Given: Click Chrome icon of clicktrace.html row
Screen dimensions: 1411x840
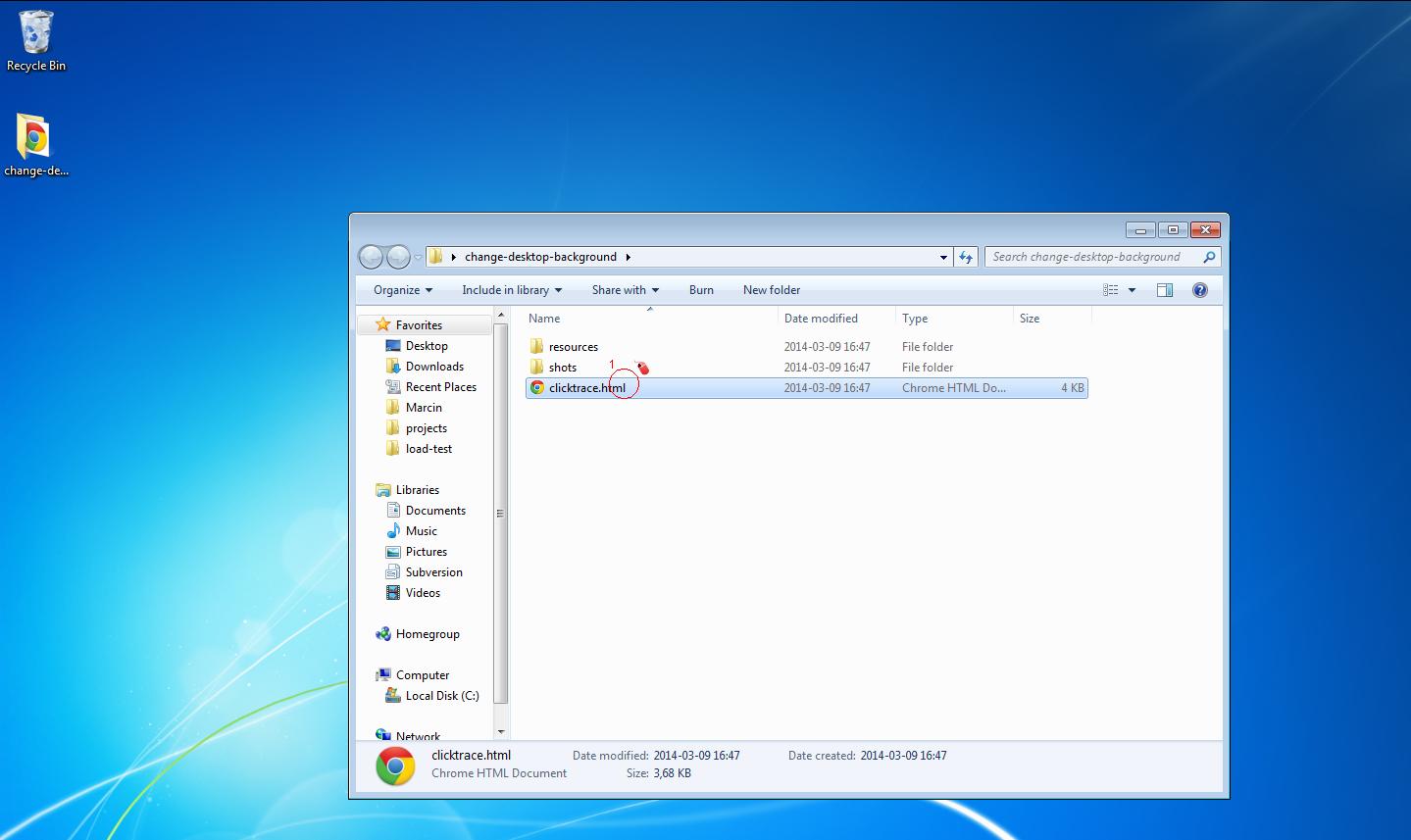Looking at the screenshot, I should coord(537,387).
